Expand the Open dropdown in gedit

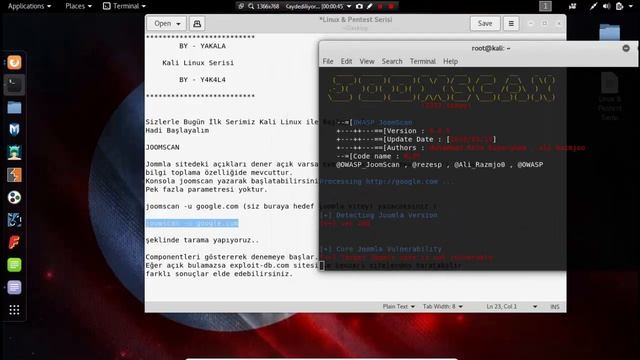point(167,24)
